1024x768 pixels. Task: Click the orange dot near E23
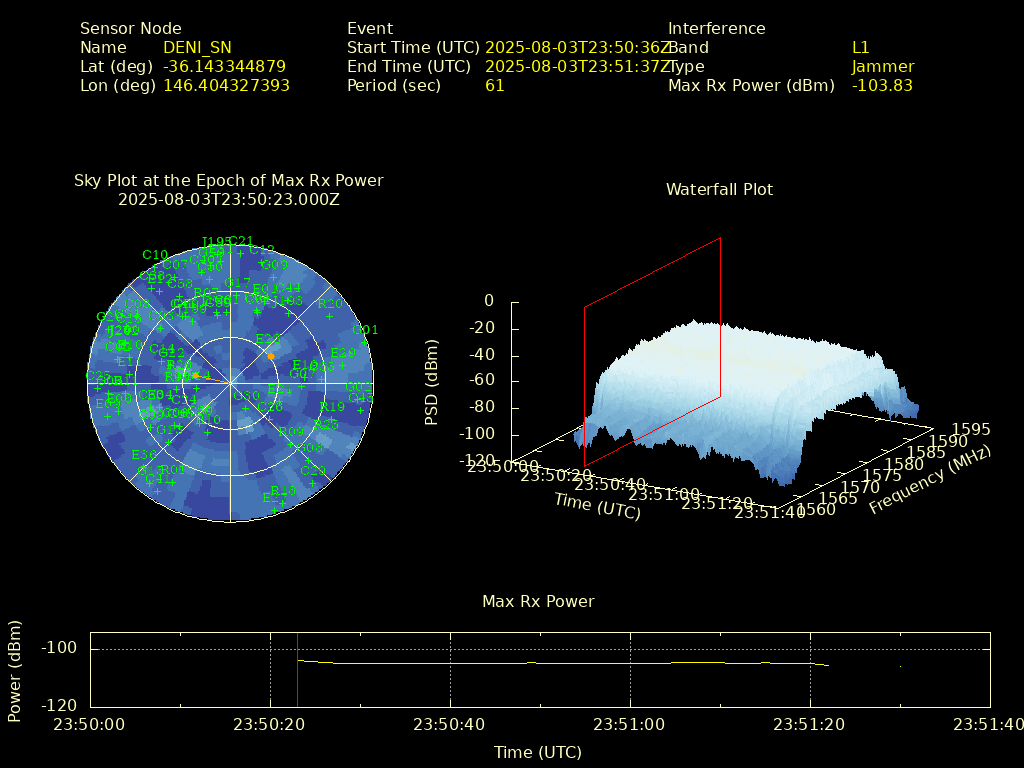tap(270, 356)
